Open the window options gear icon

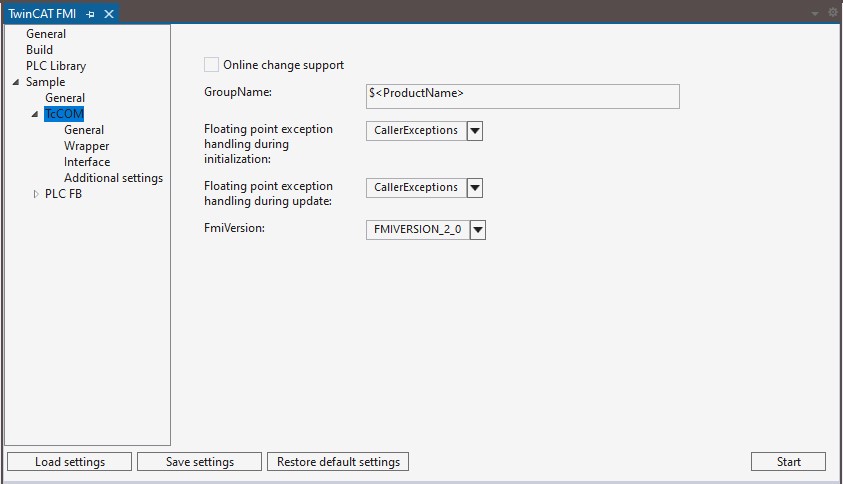(833, 12)
